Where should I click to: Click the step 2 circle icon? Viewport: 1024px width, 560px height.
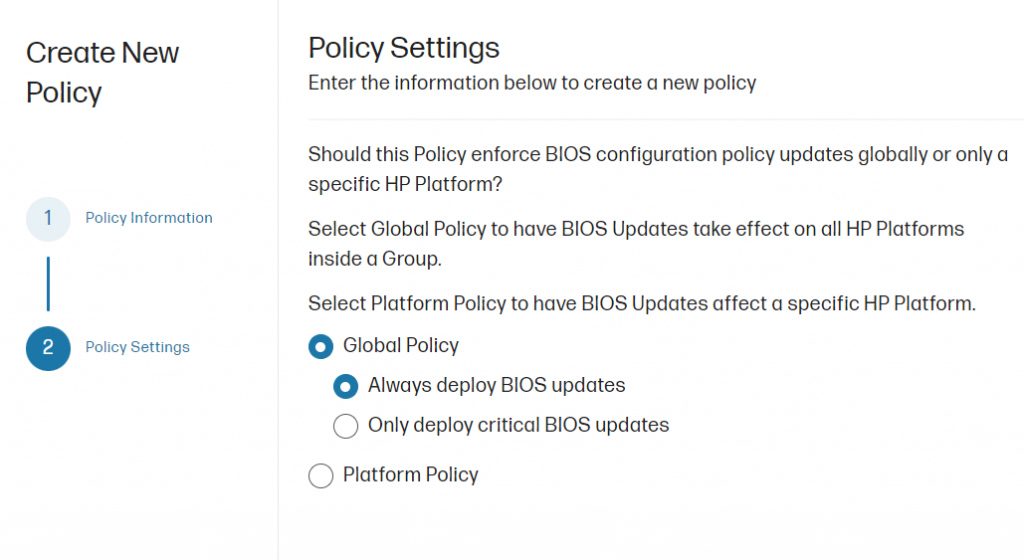click(48, 348)
